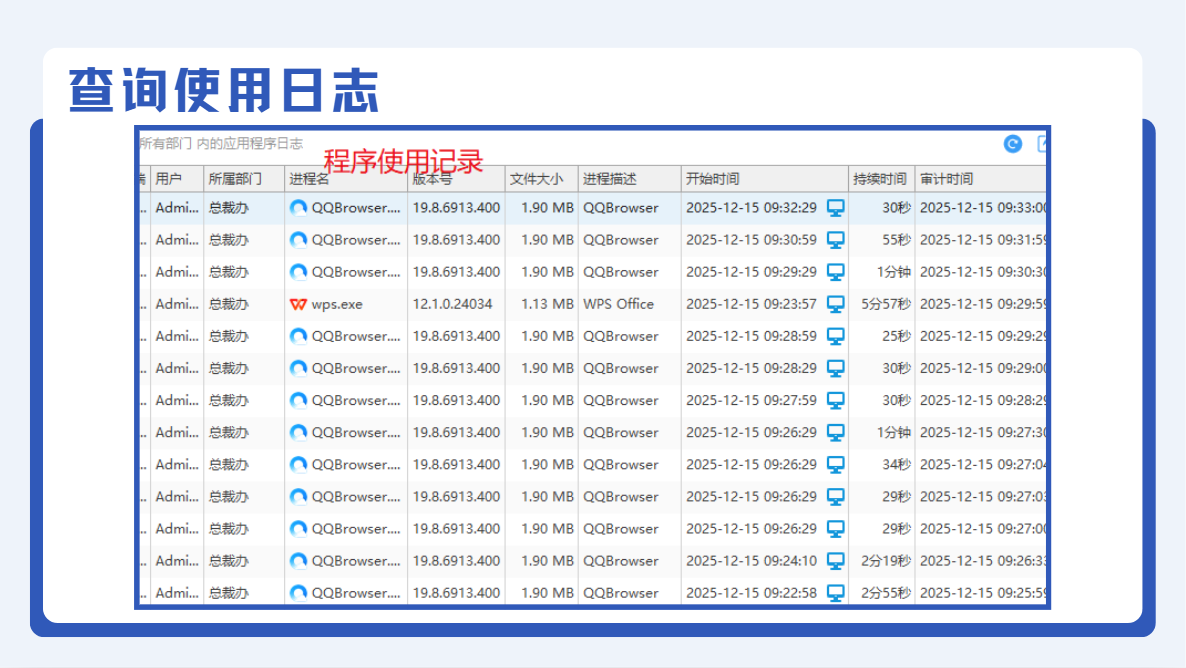Click QQBrowser icon in row started 09:29:29
Screen dimensions: 1186x668
point(298,272)
